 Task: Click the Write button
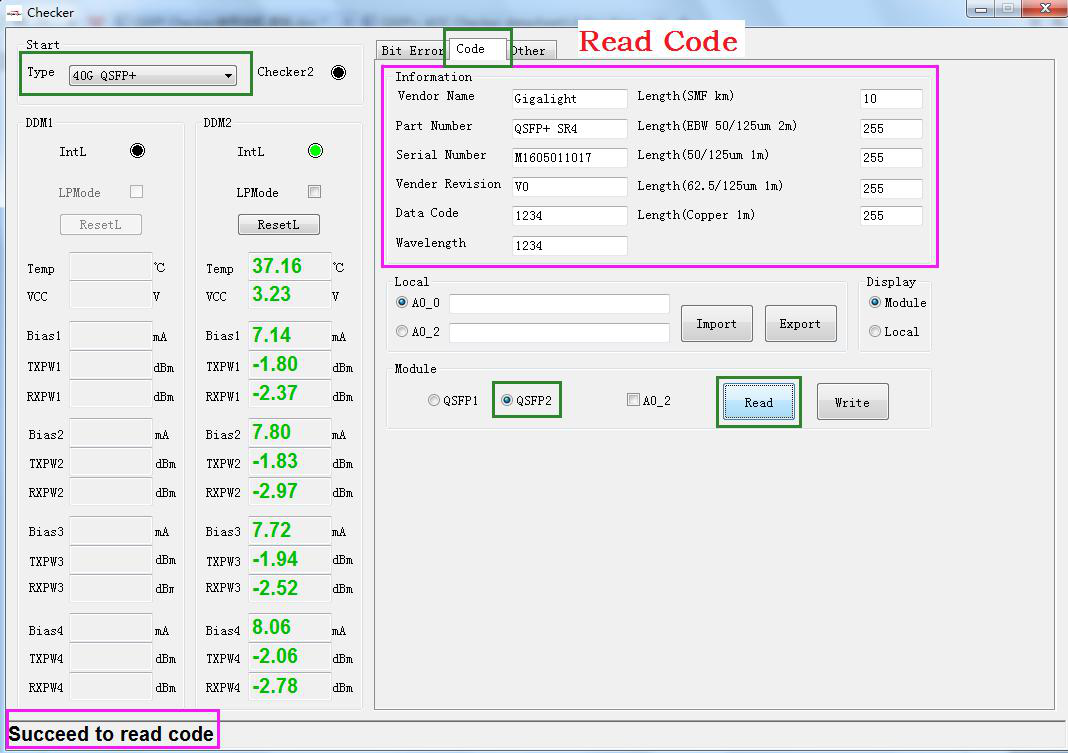click(x=853, y=402)
